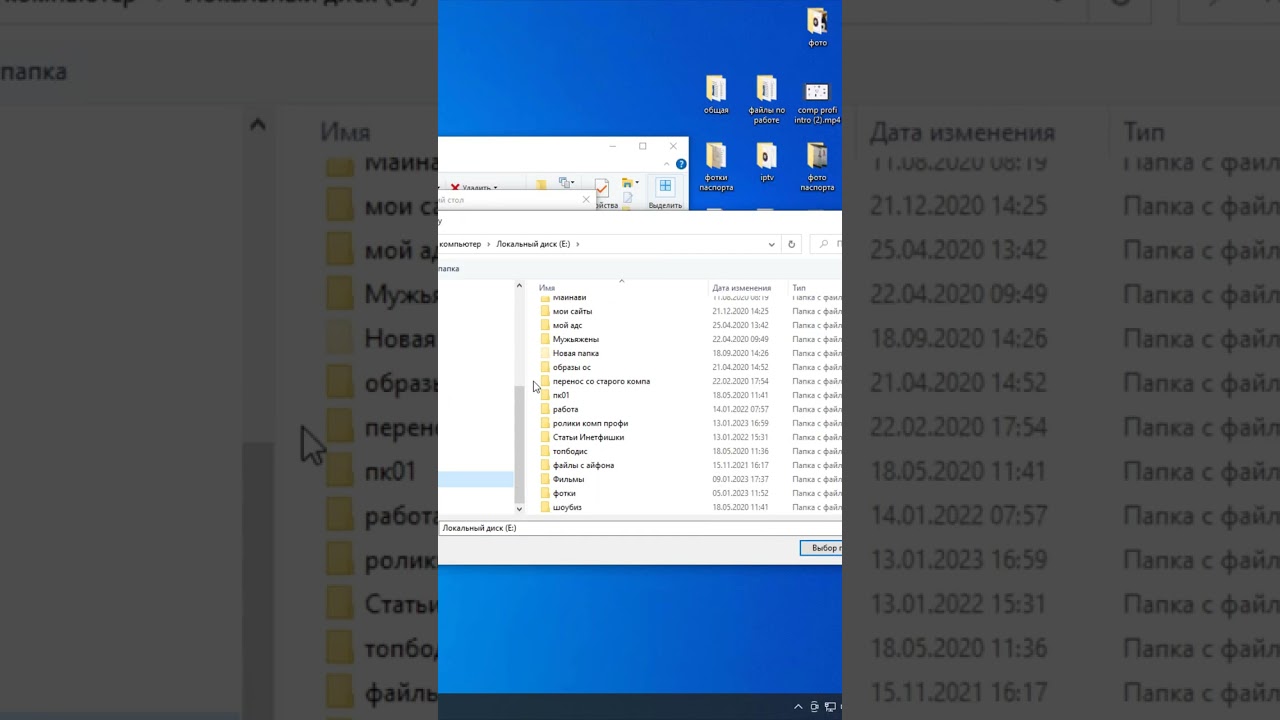Click the folder icon of 'Фильмы'

coord(545,479)
